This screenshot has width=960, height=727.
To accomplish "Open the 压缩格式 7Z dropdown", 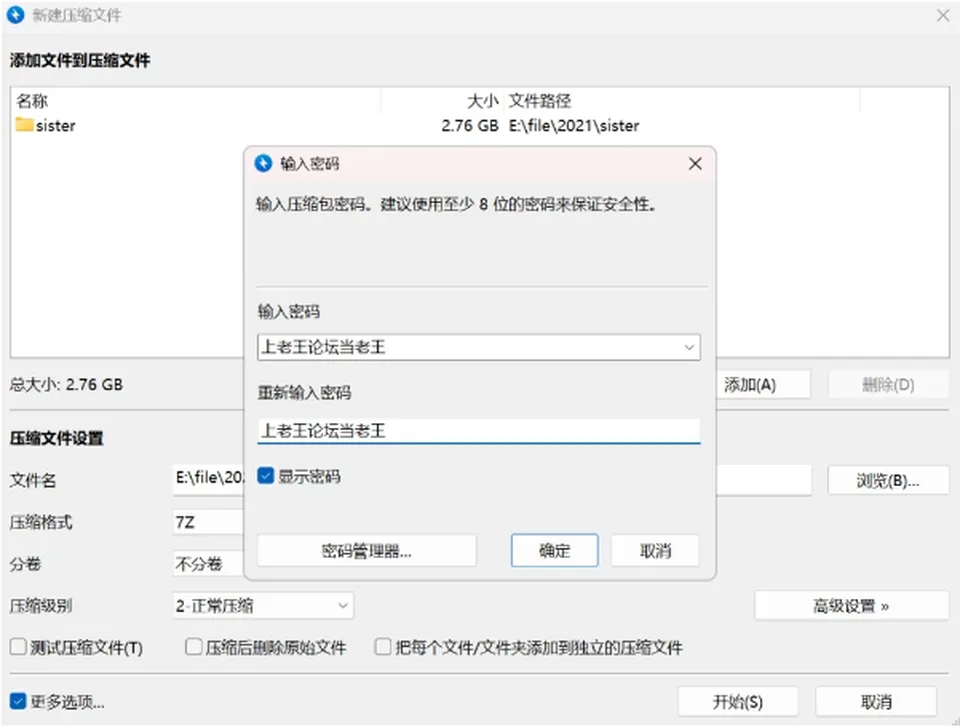I will coord(209,522).
